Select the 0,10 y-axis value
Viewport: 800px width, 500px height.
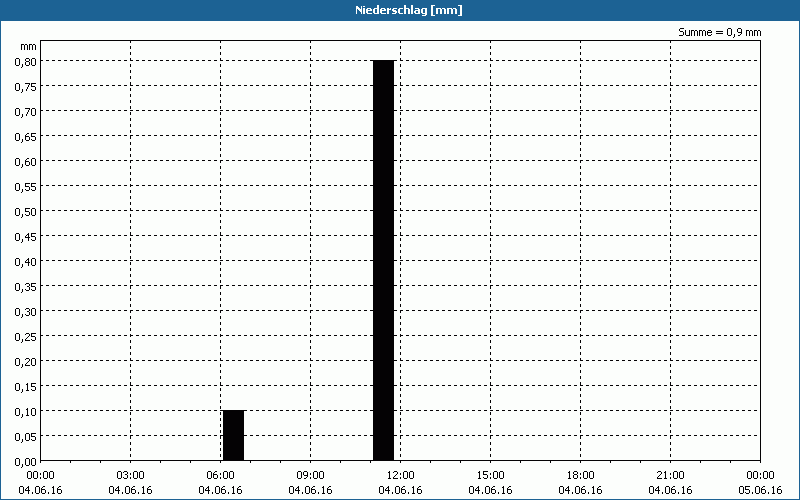(26, 411)
